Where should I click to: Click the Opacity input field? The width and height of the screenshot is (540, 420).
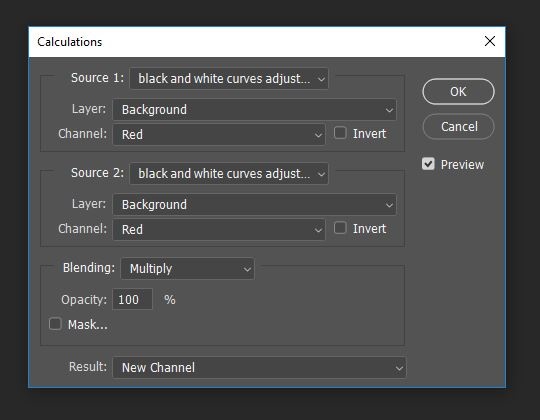[133, 300]
